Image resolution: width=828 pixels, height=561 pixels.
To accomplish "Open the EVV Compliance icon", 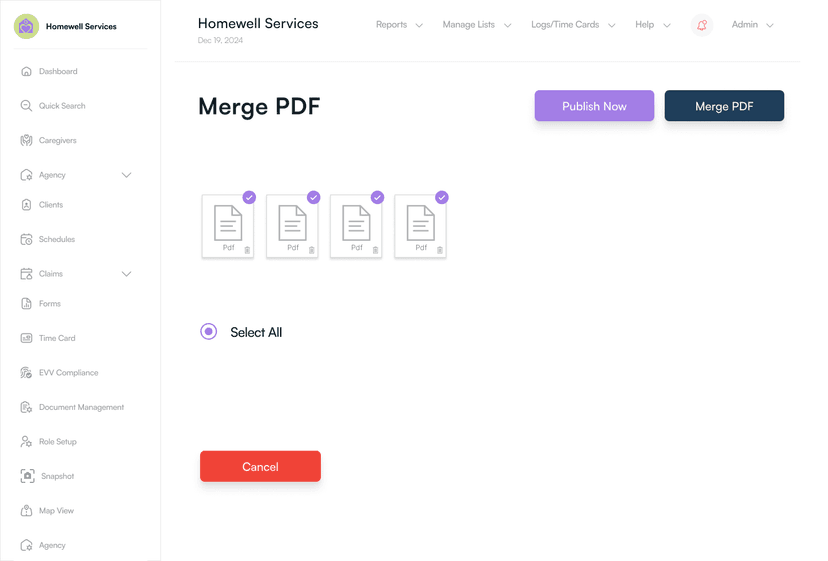I will [x=27, y=373].
